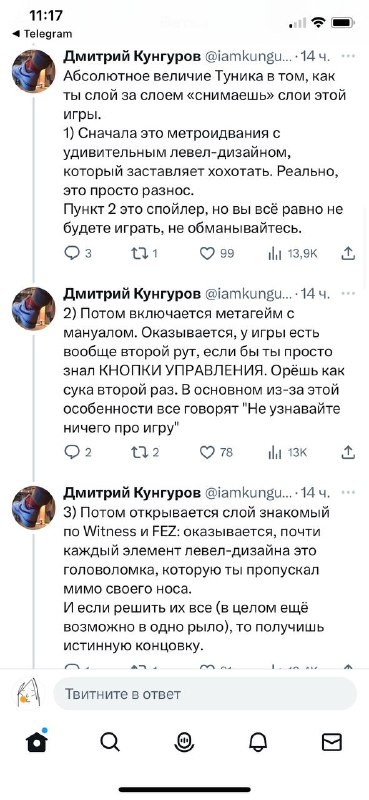Open the Home tab

pos(37,742)
